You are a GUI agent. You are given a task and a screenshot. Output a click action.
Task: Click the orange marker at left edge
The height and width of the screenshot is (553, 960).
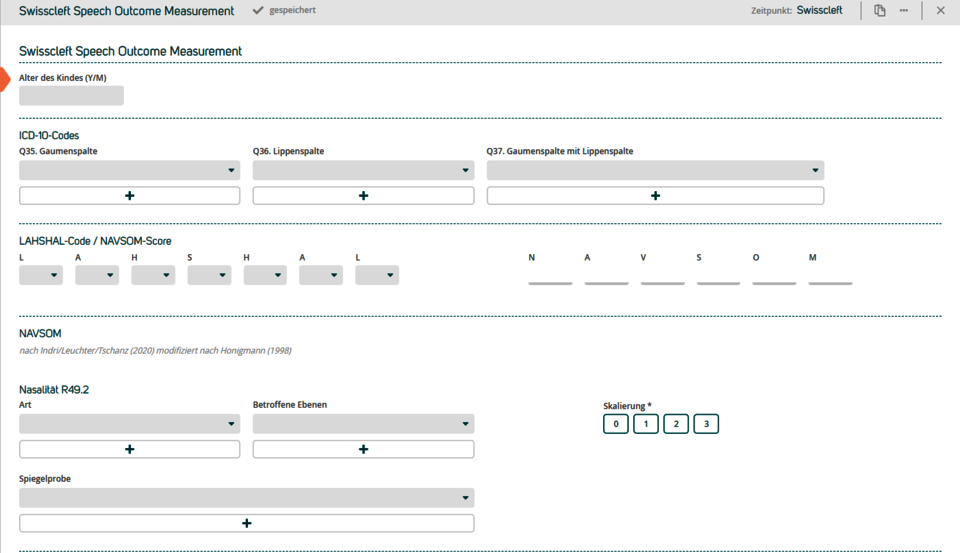tap(4, 79)
